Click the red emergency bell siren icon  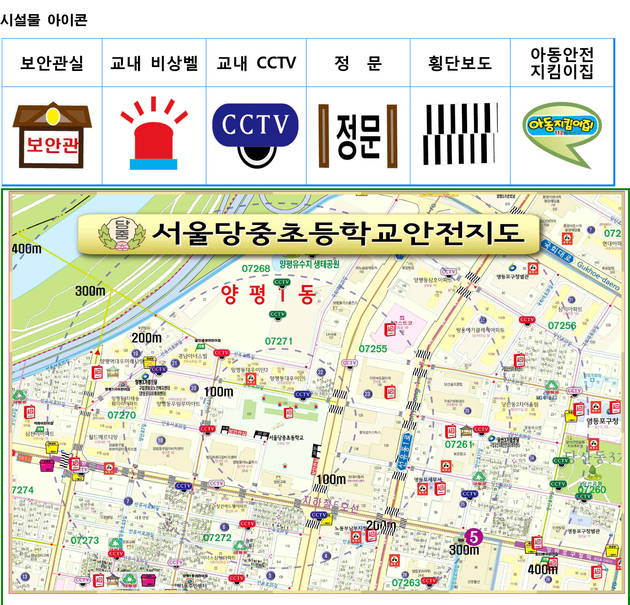coord(153,133)
